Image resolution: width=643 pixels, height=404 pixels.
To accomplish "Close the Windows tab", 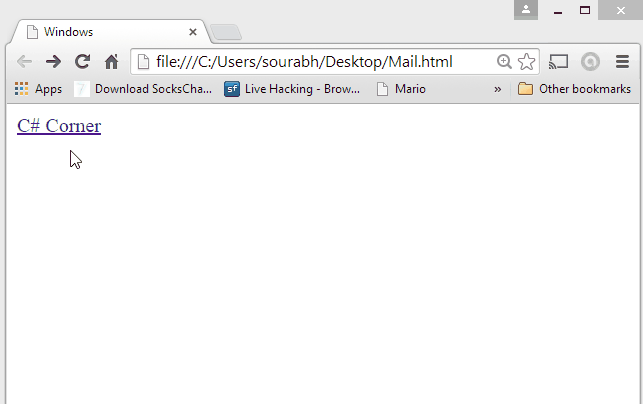I will [x=193, y=32].
